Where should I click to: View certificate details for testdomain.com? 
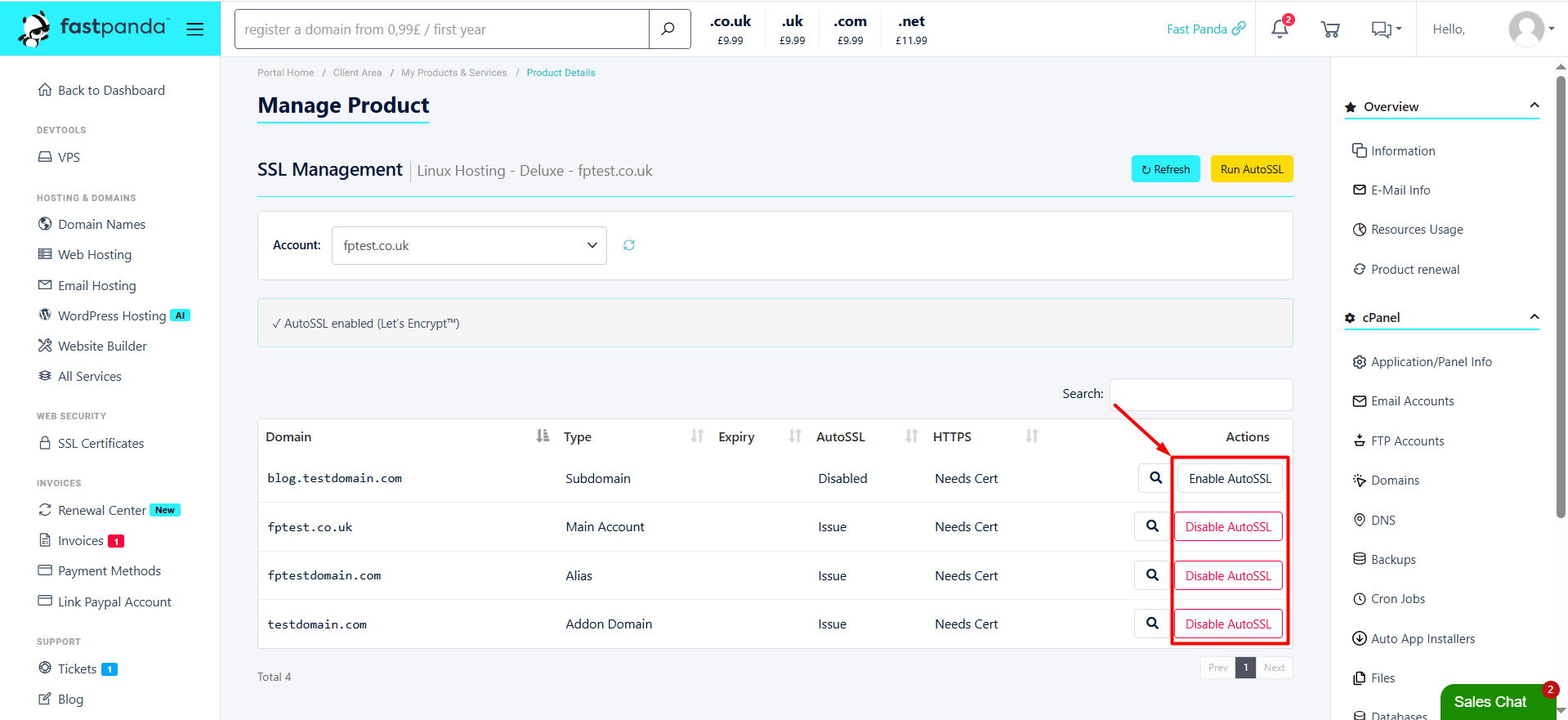click(1152, 624)
